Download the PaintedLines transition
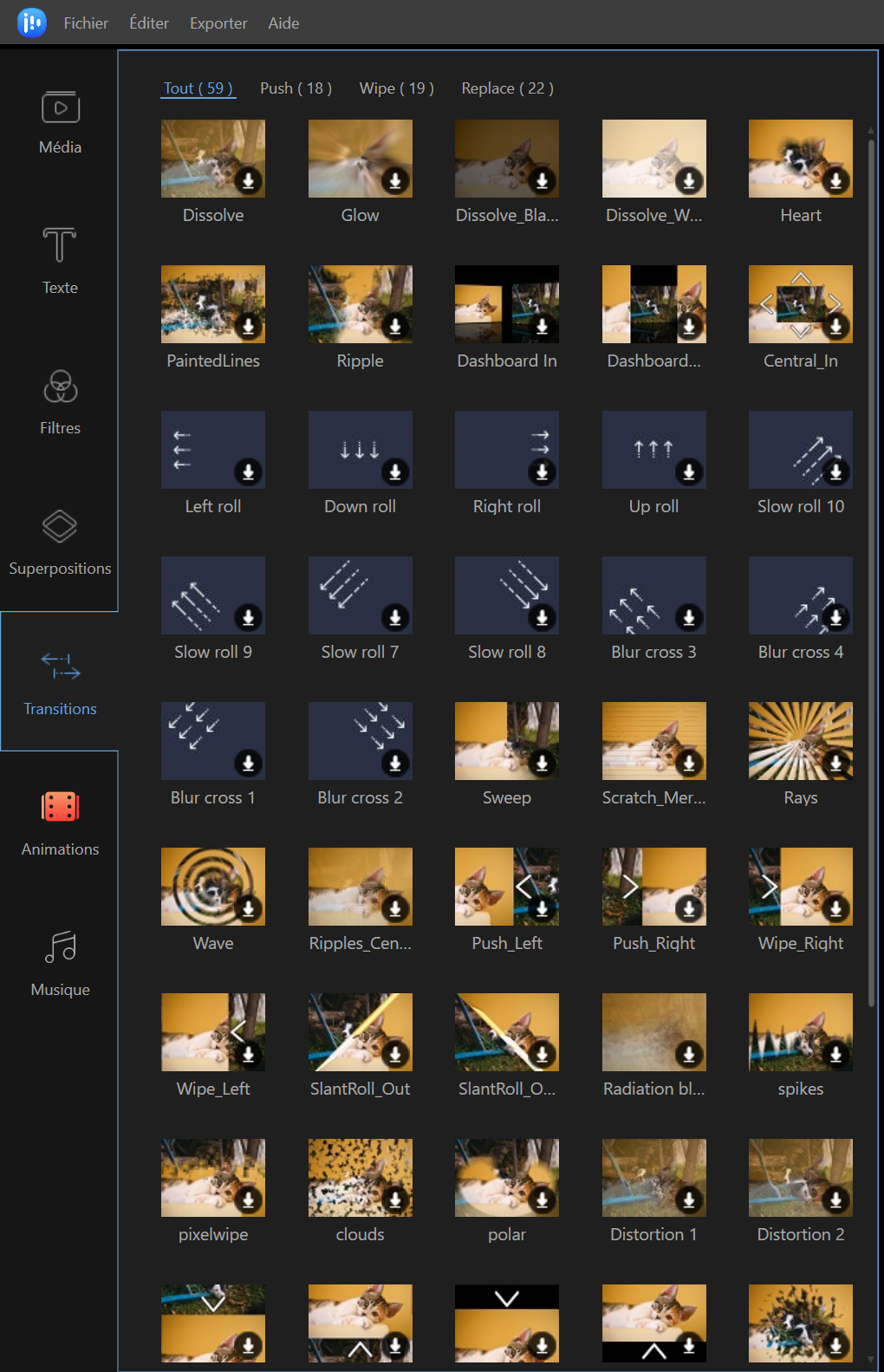This screenshot has height=1372, width=884. [x=248, y=326]
